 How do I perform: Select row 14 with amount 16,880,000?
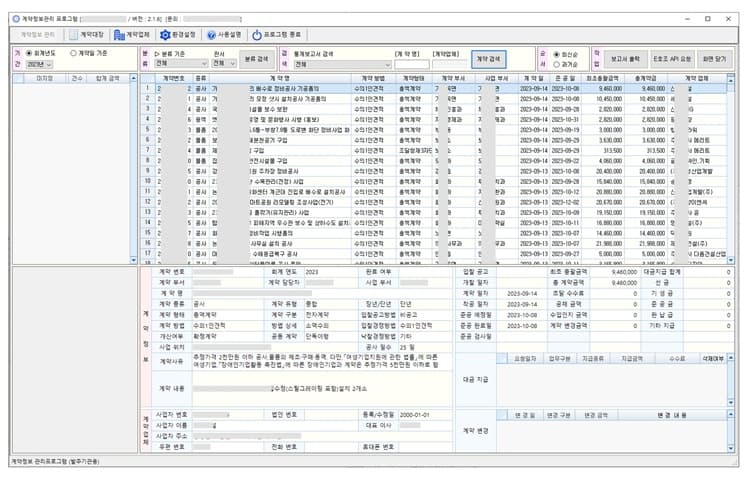(x=434, y=223)
